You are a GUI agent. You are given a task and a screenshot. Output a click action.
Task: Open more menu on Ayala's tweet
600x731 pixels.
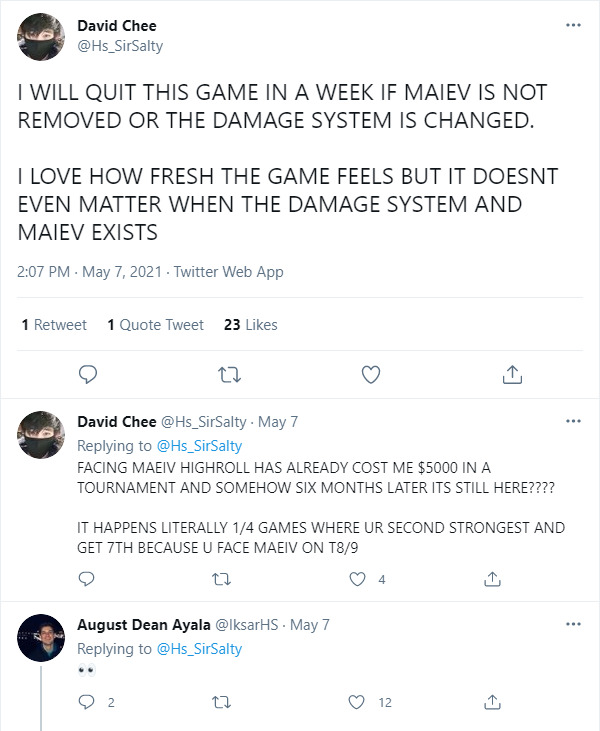pos(572,624)
